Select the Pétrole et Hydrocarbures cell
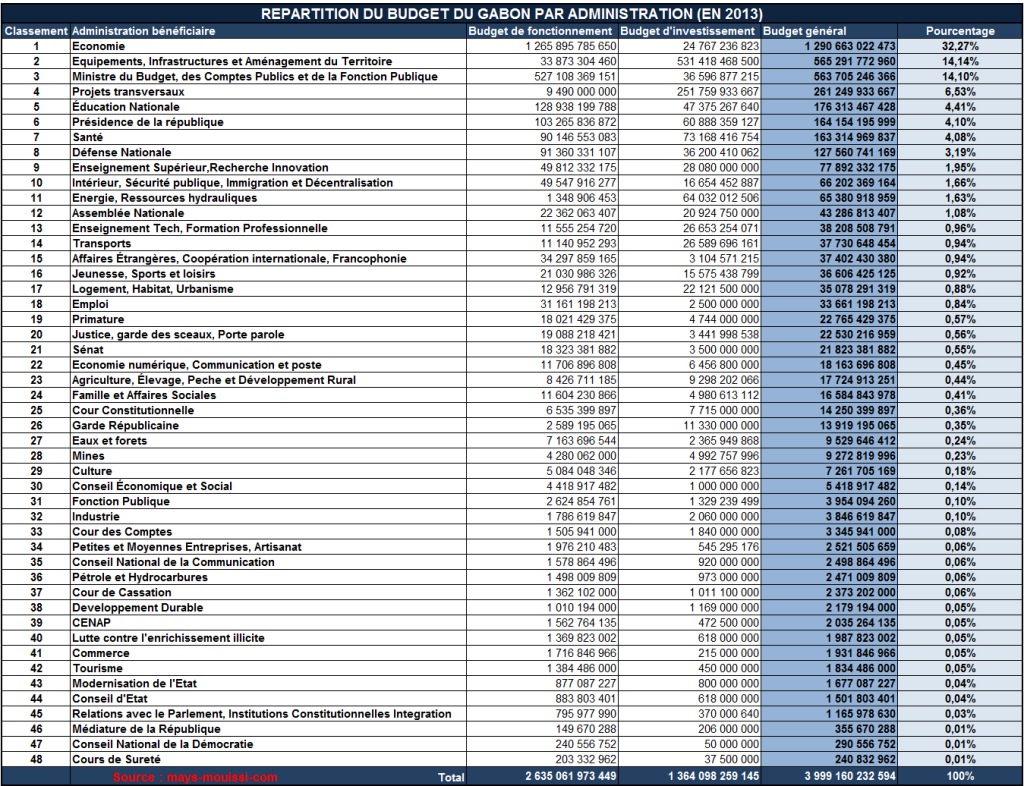Screen dimensions: 1024x786 point(140,577)
